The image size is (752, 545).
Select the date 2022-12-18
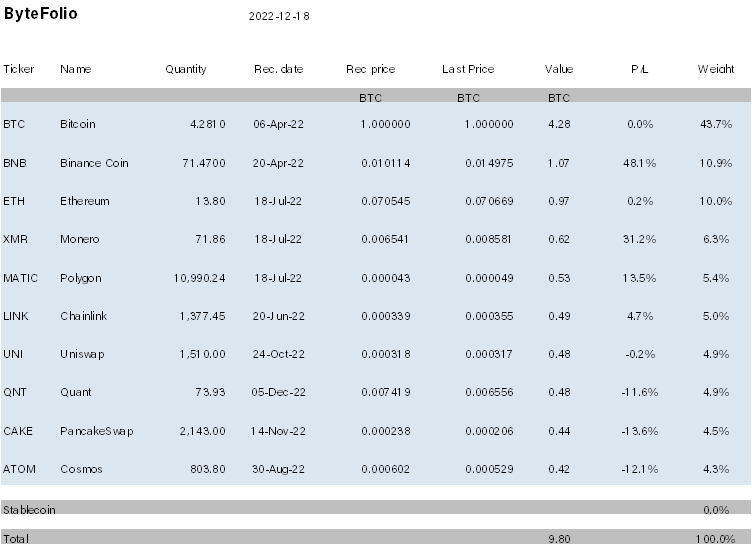tap(279, 16)
